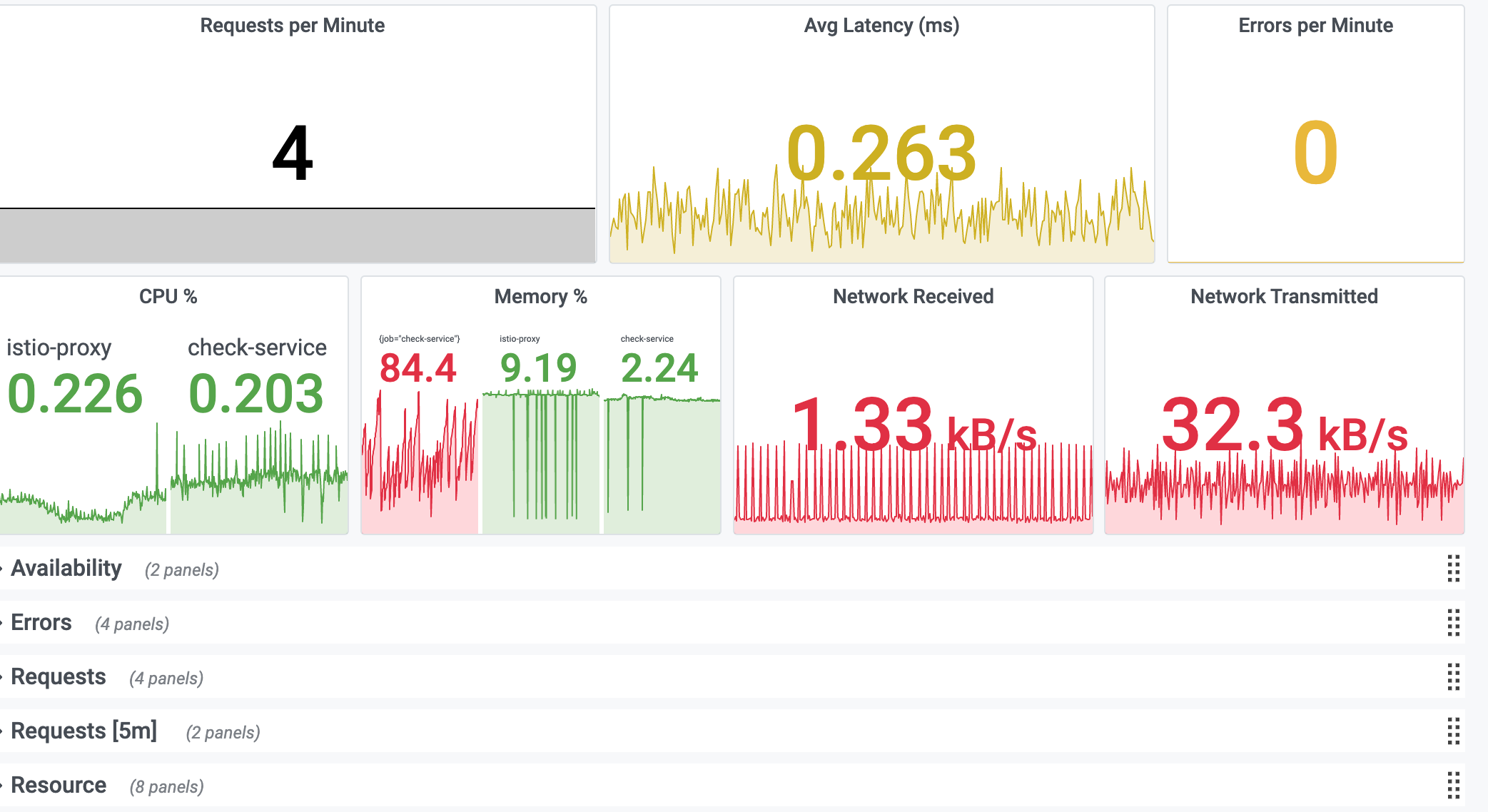Click the Requests per Minute panel title
Viewport: 1488px width, 812px height.
tap(292, 26)
